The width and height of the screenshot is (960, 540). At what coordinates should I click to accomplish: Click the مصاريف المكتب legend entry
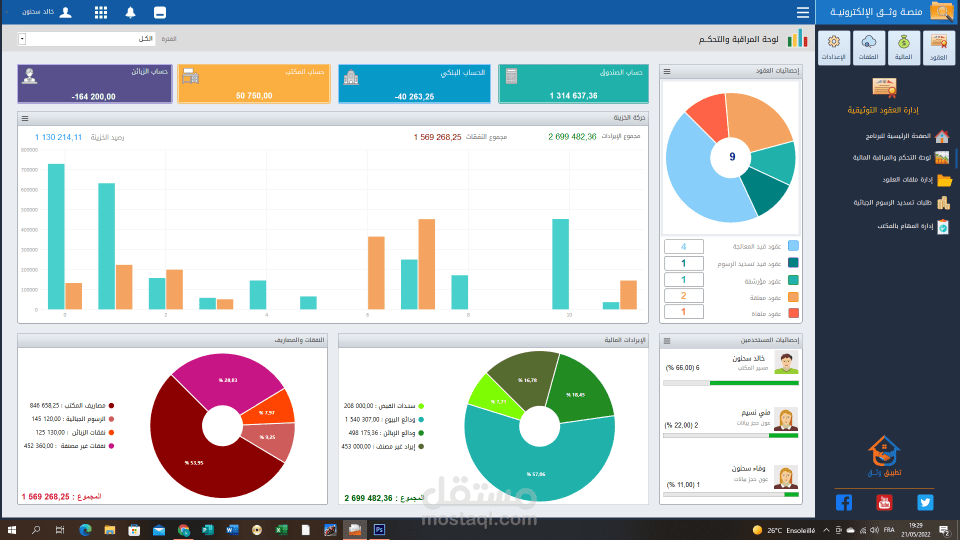pyautogui.click(x=72, y=405)
